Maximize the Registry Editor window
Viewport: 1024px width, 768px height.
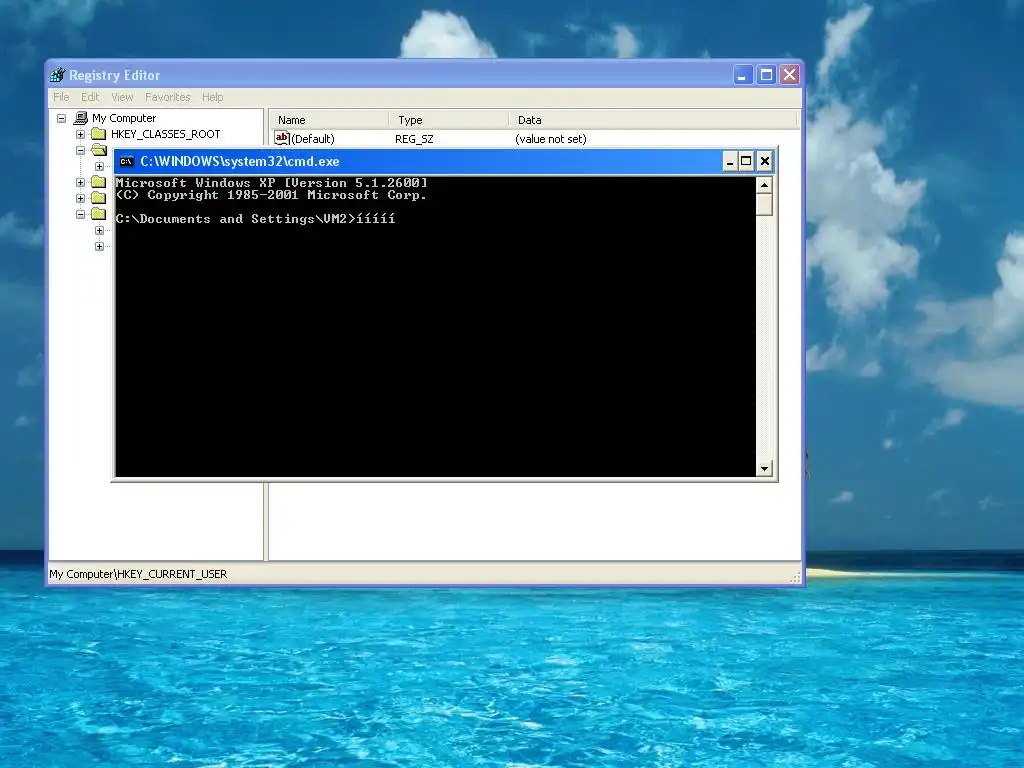(x=766, y=75)
